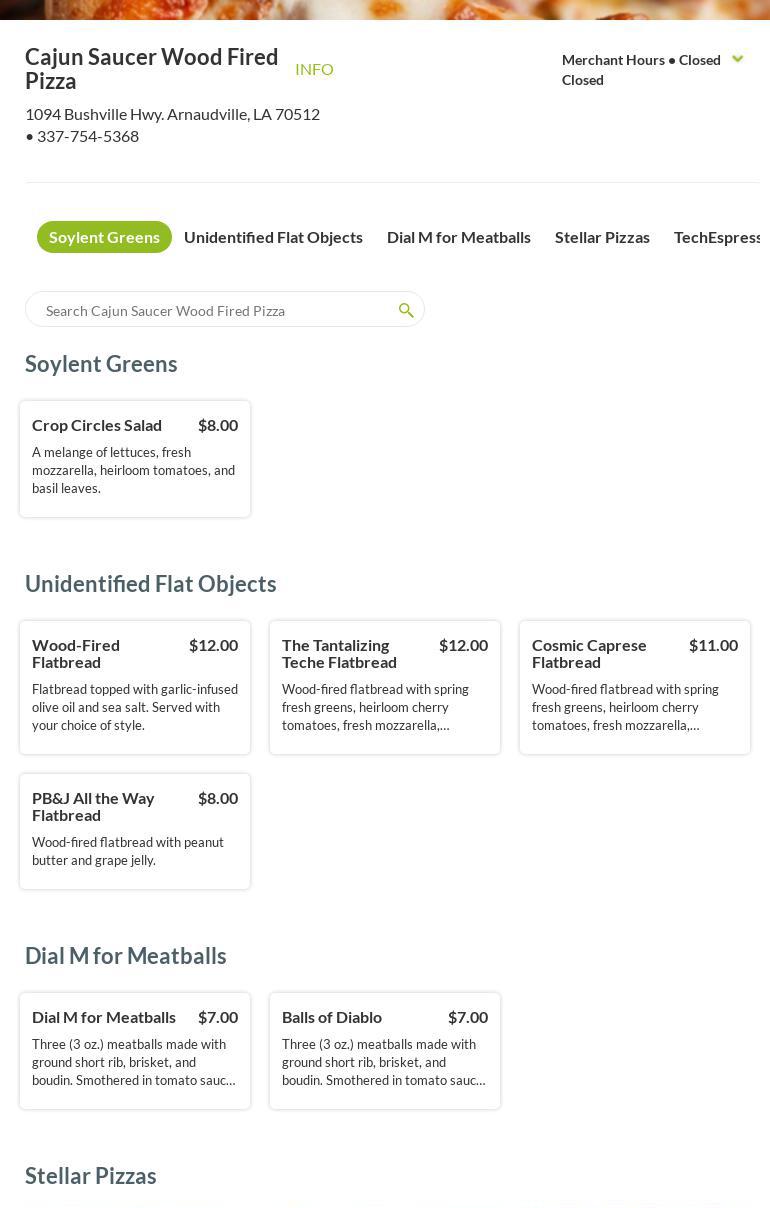Click the restaurant phone number
770x1208 pixels.
(88, 136)
